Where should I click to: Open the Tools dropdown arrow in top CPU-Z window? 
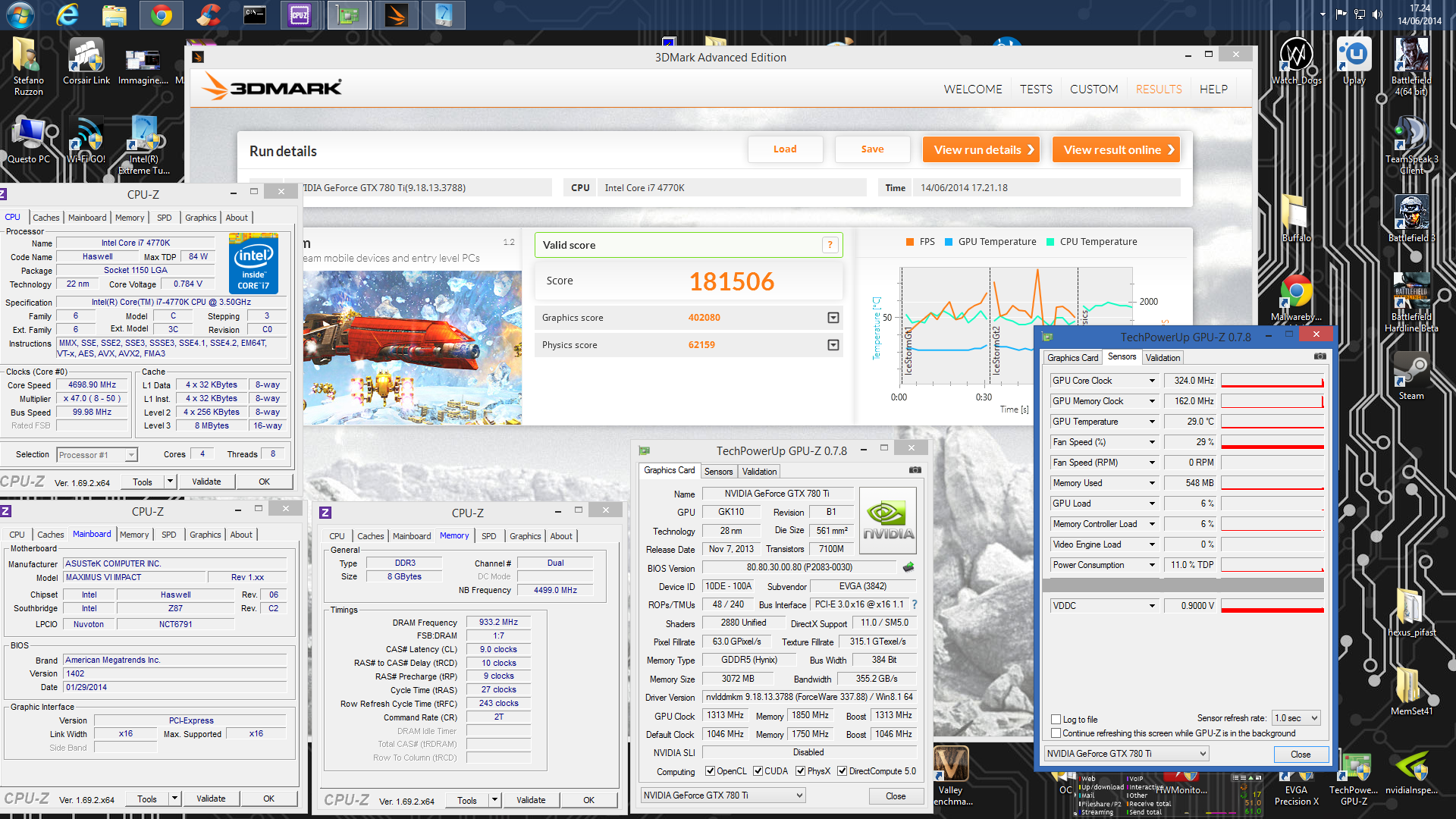171,482
